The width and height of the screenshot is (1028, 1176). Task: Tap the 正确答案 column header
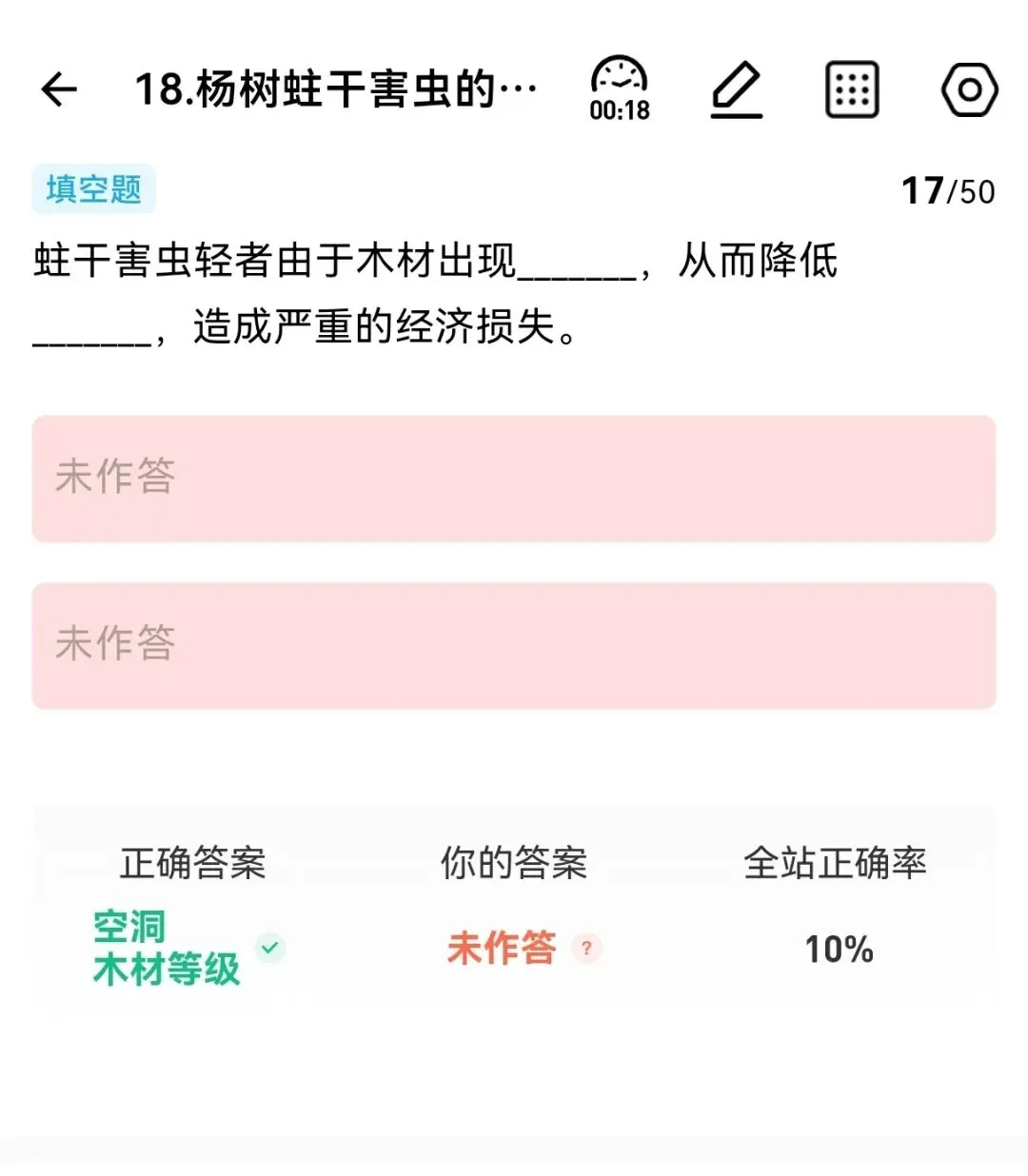pyautogui.click(x=192, y=863)
